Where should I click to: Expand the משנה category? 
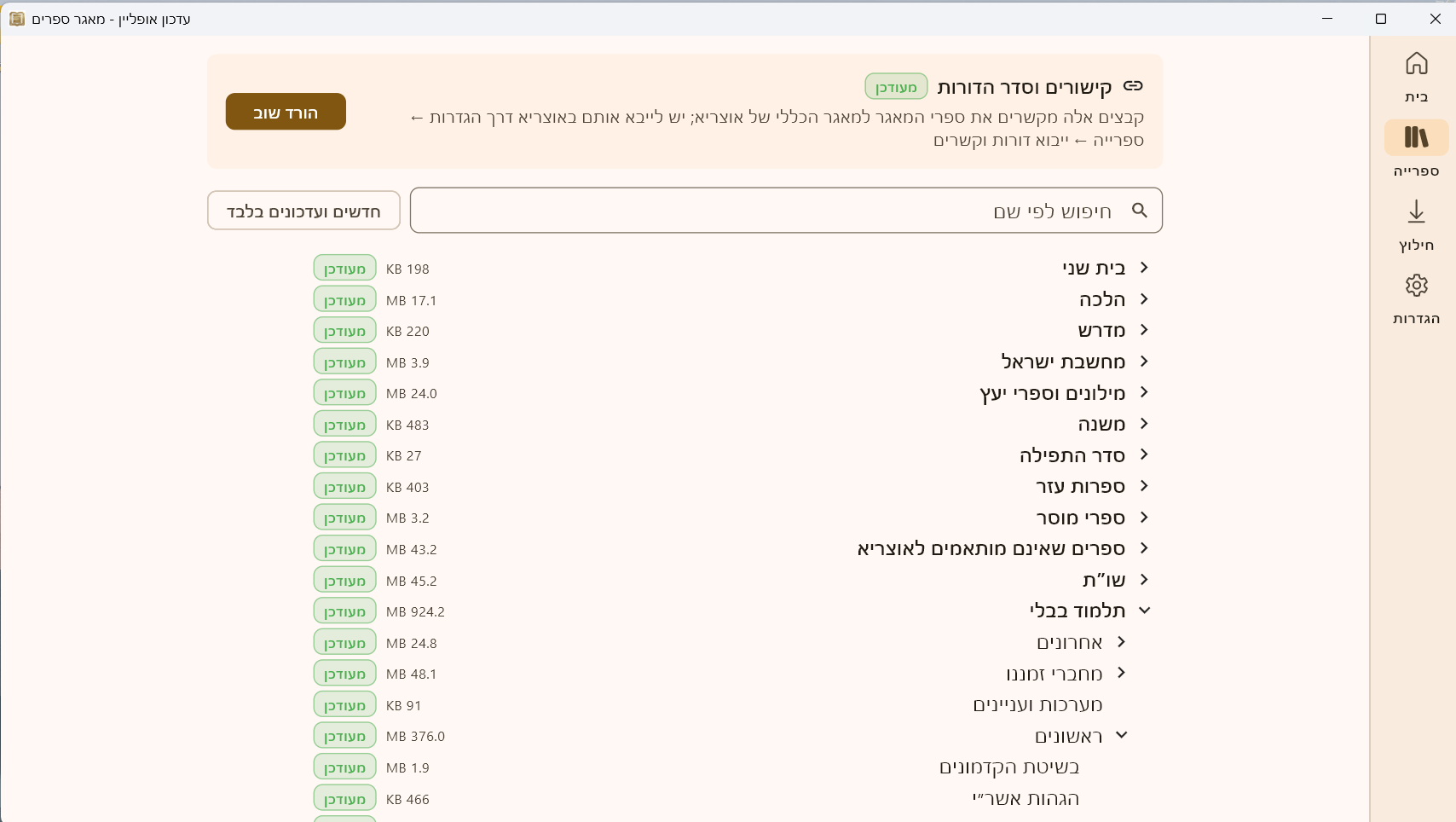coord(1144,424)
